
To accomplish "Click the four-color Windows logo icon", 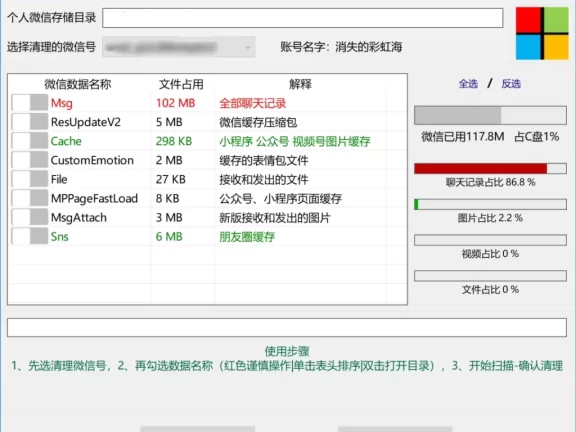I will click(542, 33).
